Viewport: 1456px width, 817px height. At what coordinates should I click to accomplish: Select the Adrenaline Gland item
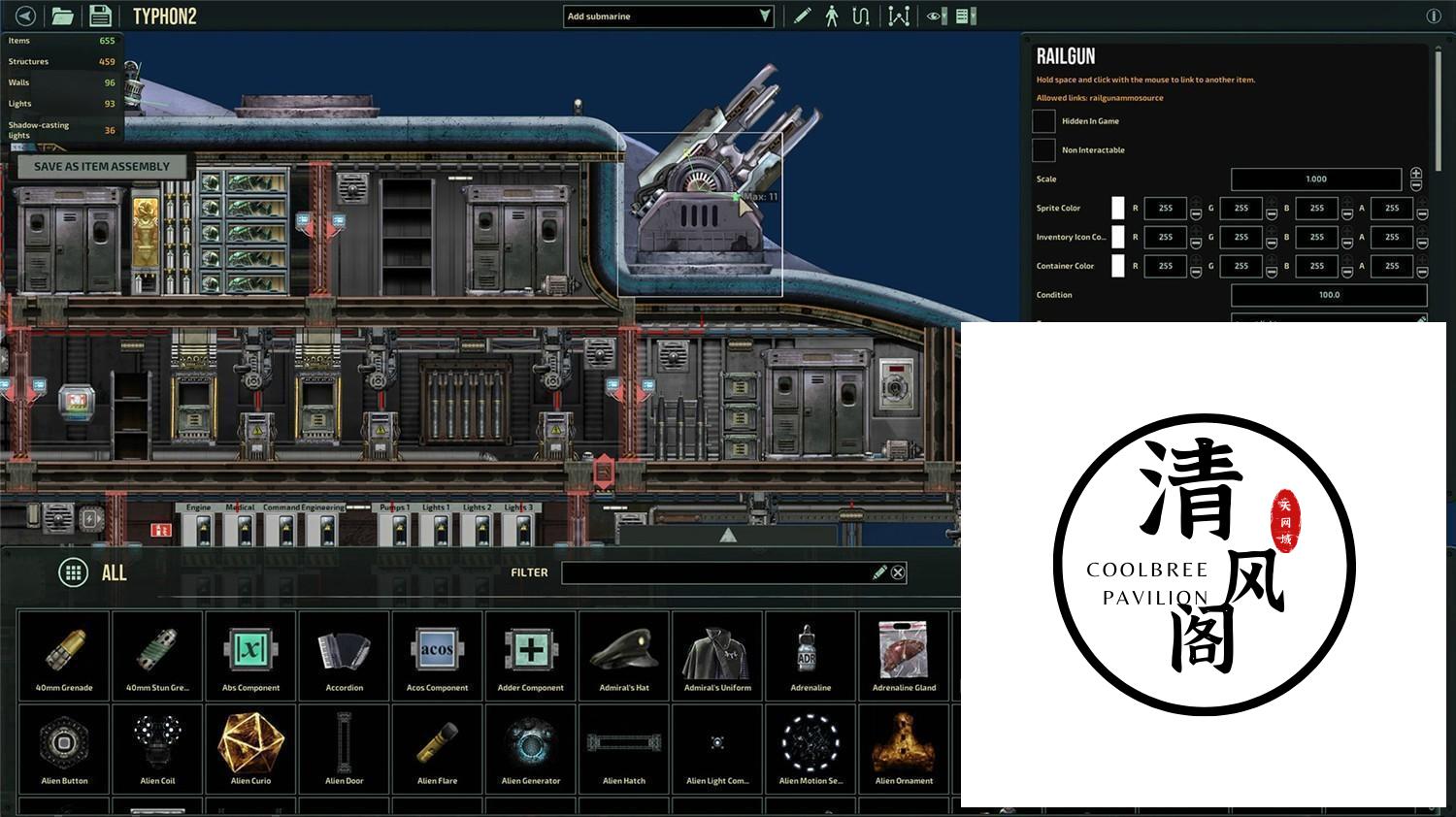coord(905,655)
